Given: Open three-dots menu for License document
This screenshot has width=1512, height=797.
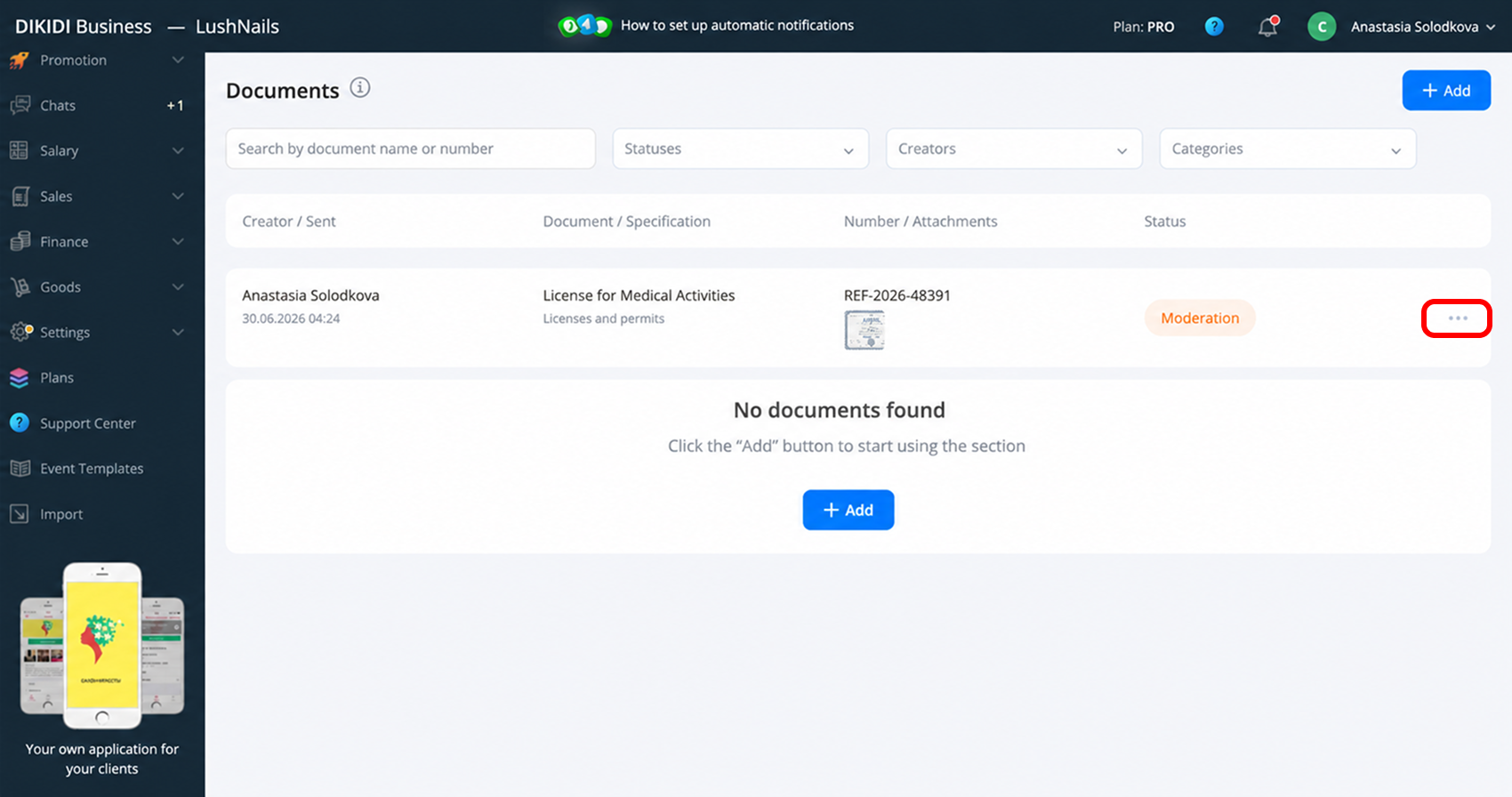Looking at the screenshot, I should point(1457,318).
